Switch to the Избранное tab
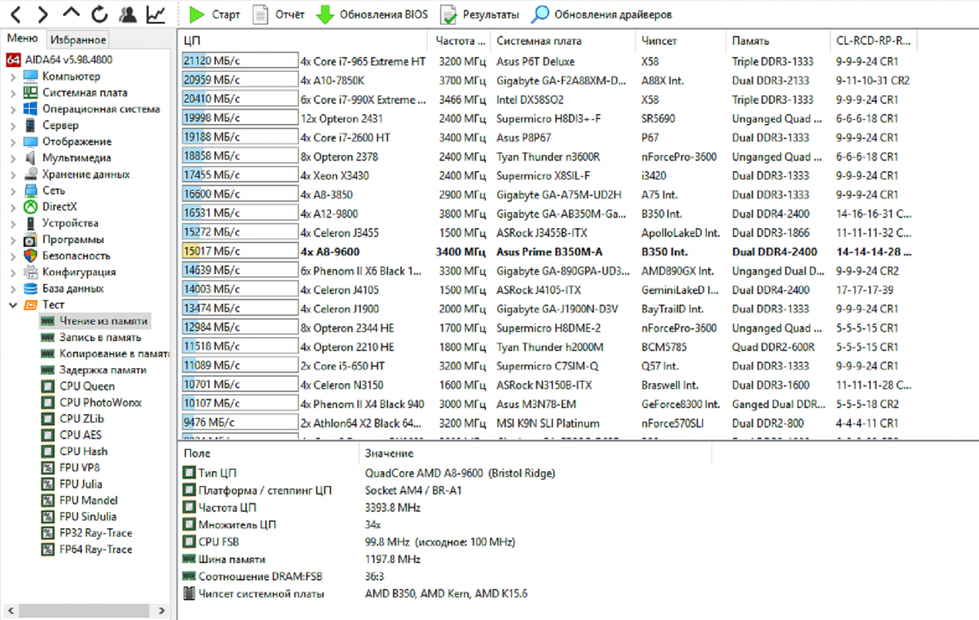The width and height of the screenshot is (979, 620). (x=78, y=39)
